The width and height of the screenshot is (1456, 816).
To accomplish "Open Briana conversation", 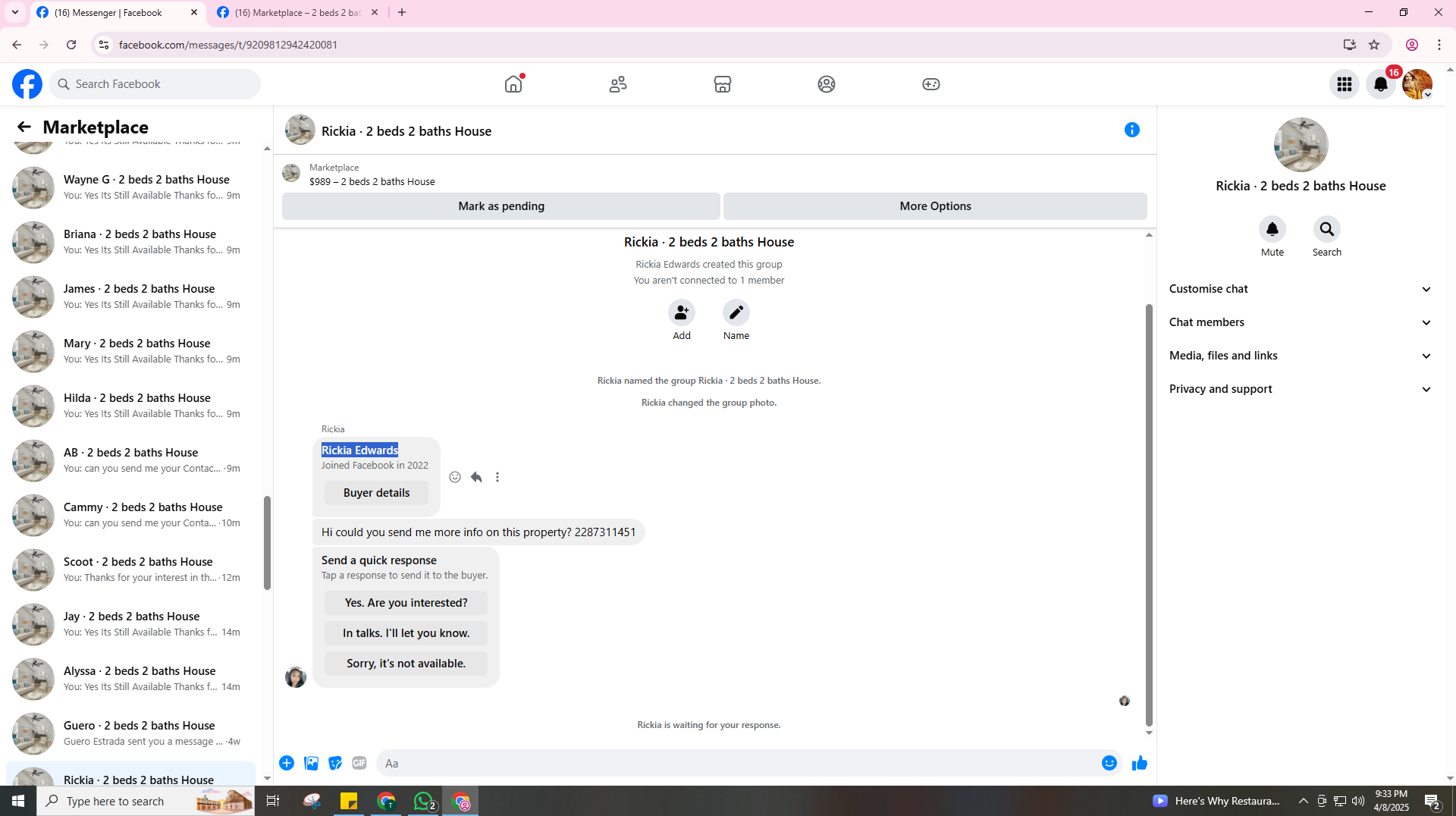I will tap(130, 242).
